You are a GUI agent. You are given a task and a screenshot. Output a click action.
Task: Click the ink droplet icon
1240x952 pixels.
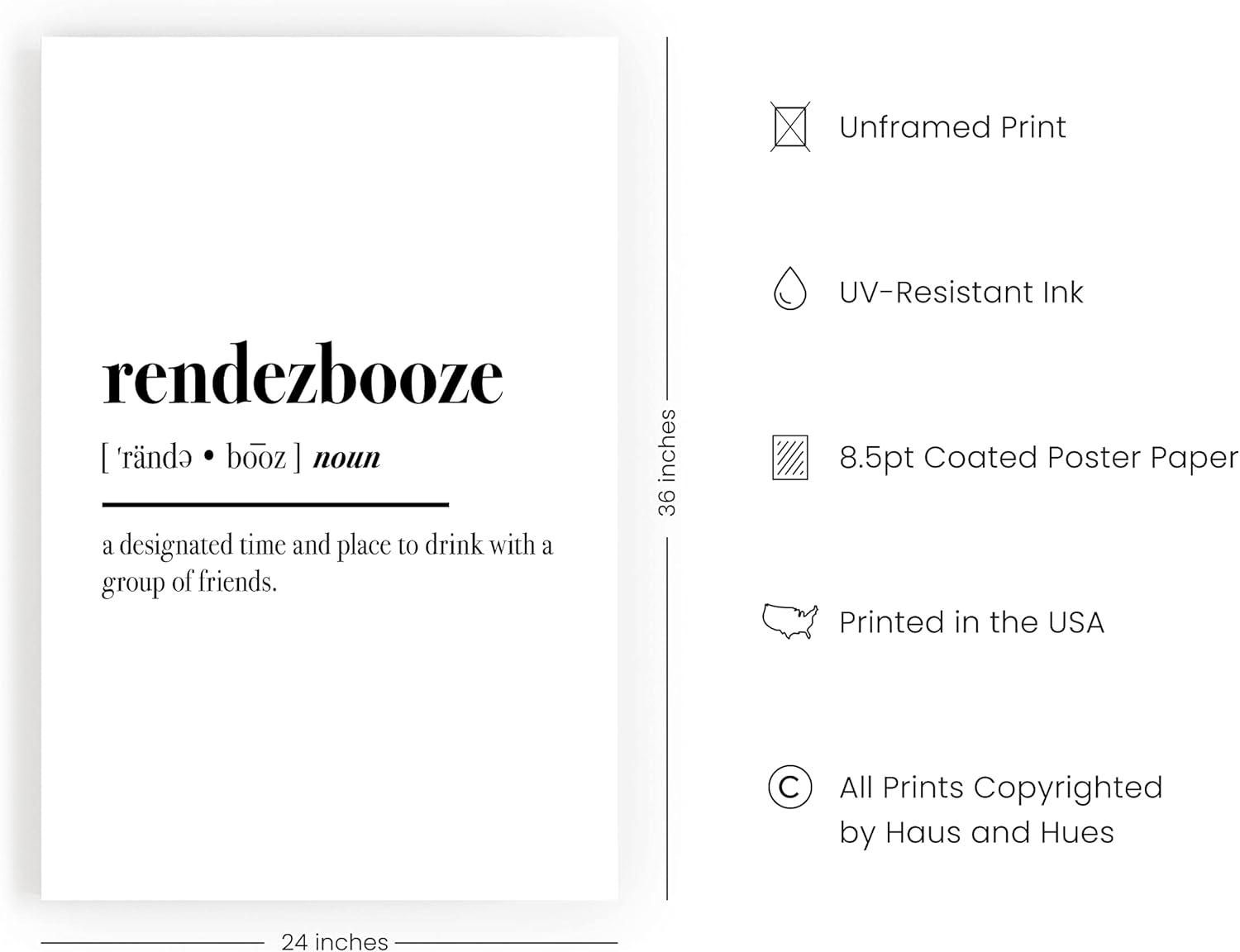tap(789, 289)
